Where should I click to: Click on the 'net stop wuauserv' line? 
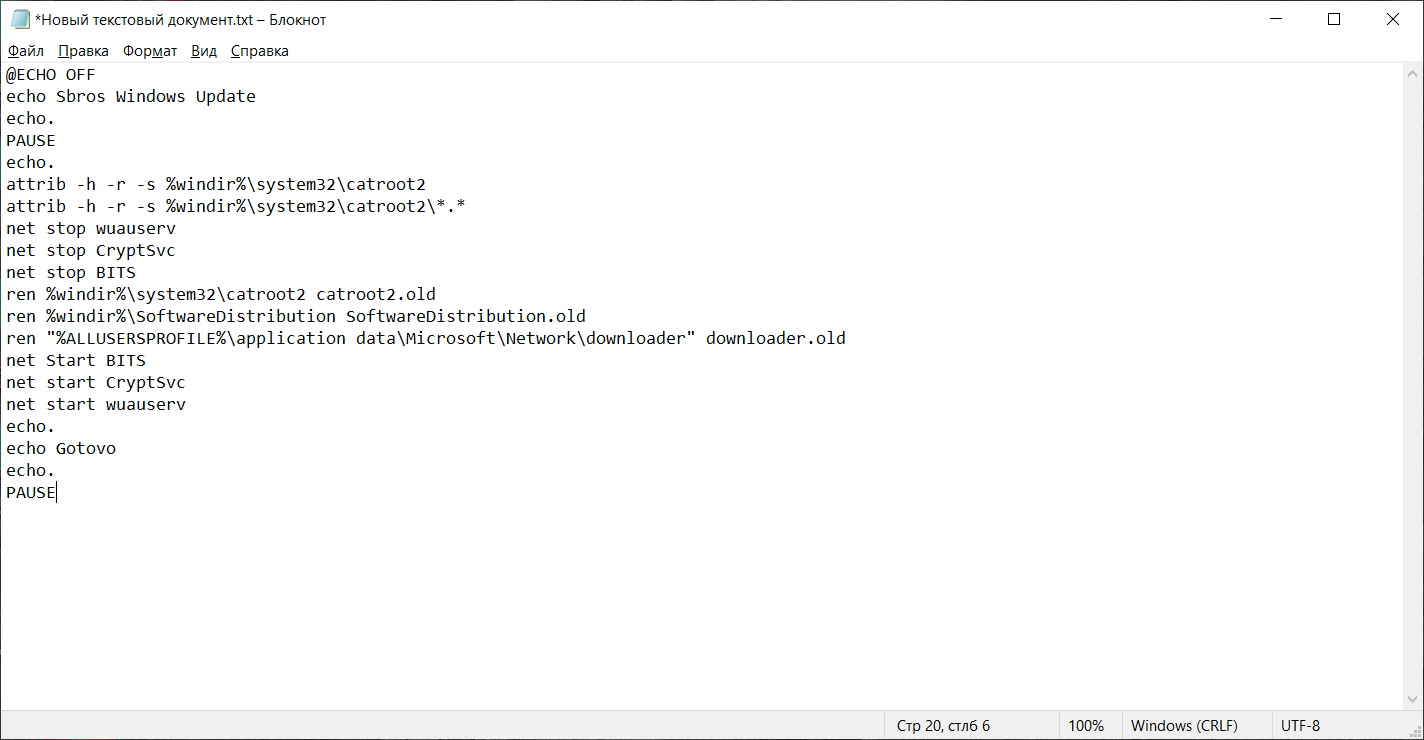(91, 229)
